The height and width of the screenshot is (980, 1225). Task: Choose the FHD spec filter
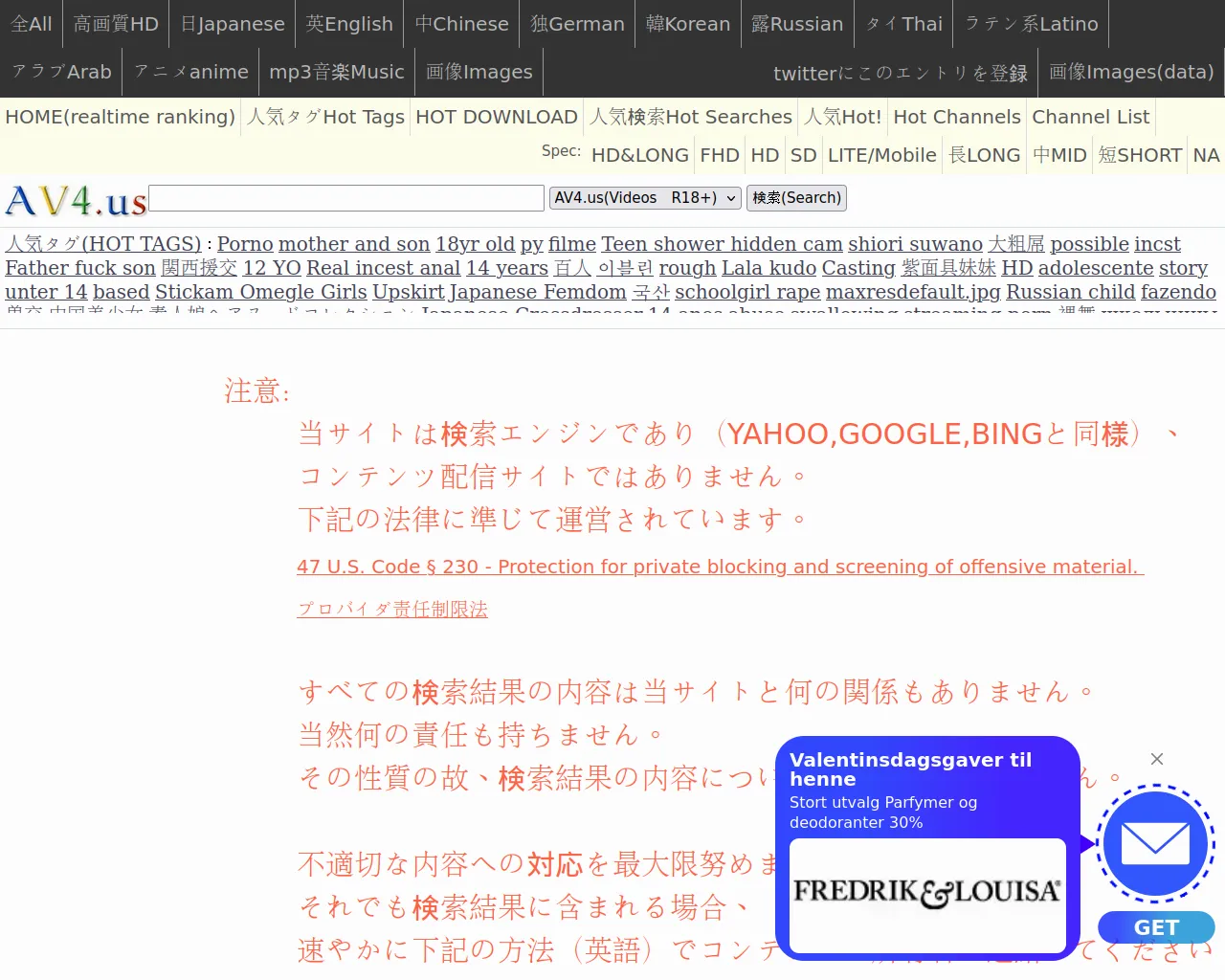720,155
